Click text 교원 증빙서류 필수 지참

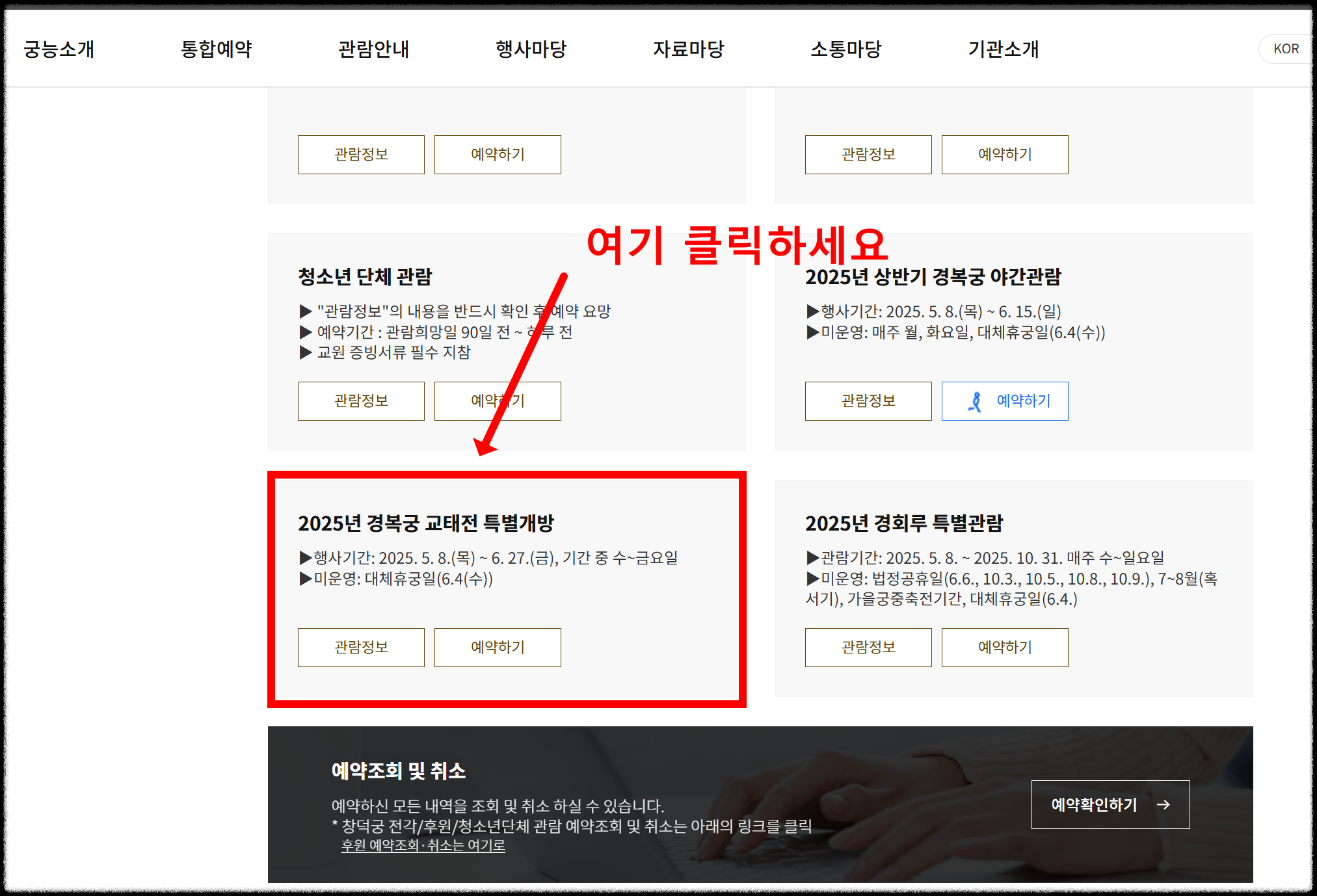point(393,352)
